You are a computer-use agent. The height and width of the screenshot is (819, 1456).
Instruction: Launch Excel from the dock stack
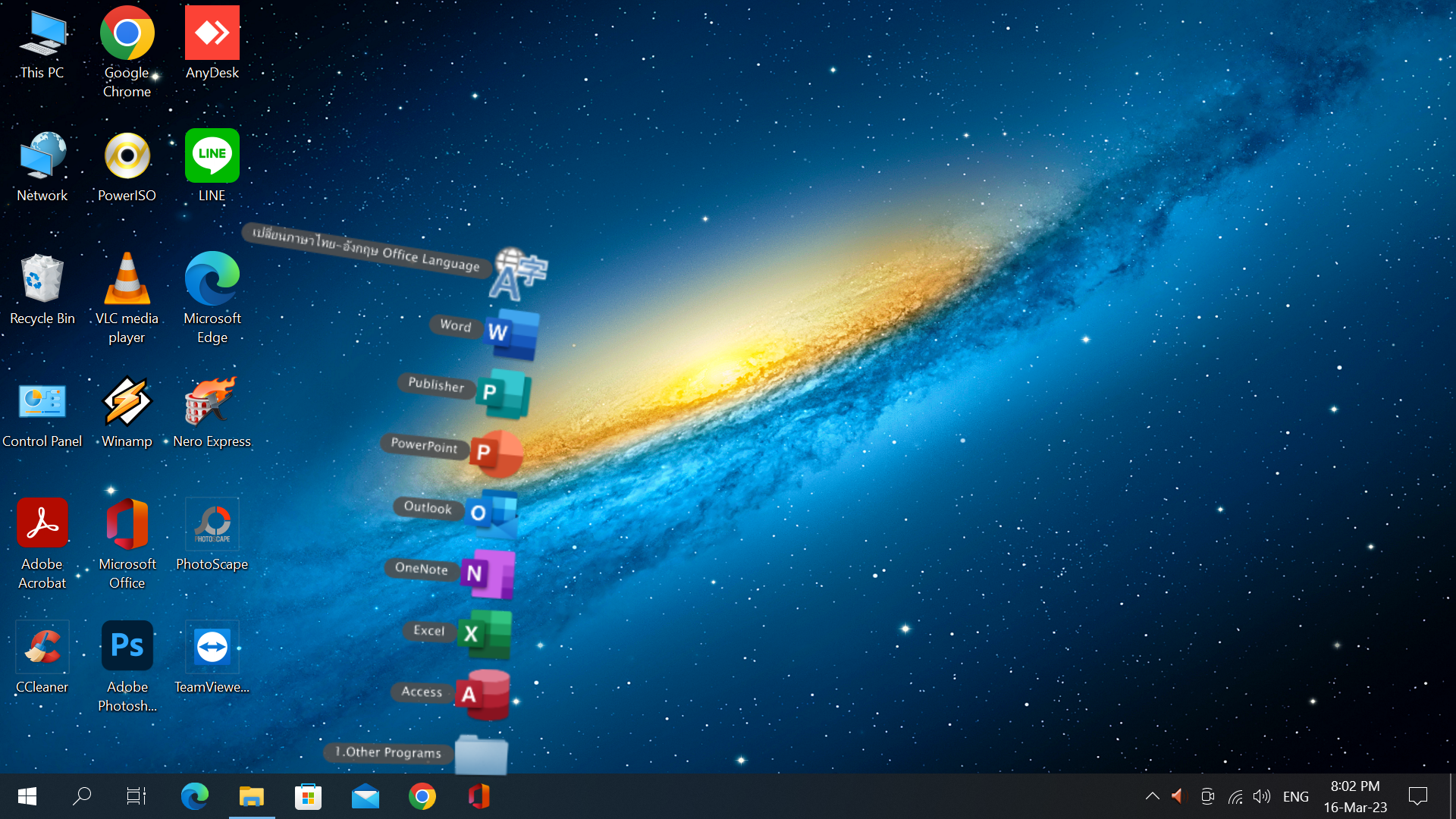485,634
